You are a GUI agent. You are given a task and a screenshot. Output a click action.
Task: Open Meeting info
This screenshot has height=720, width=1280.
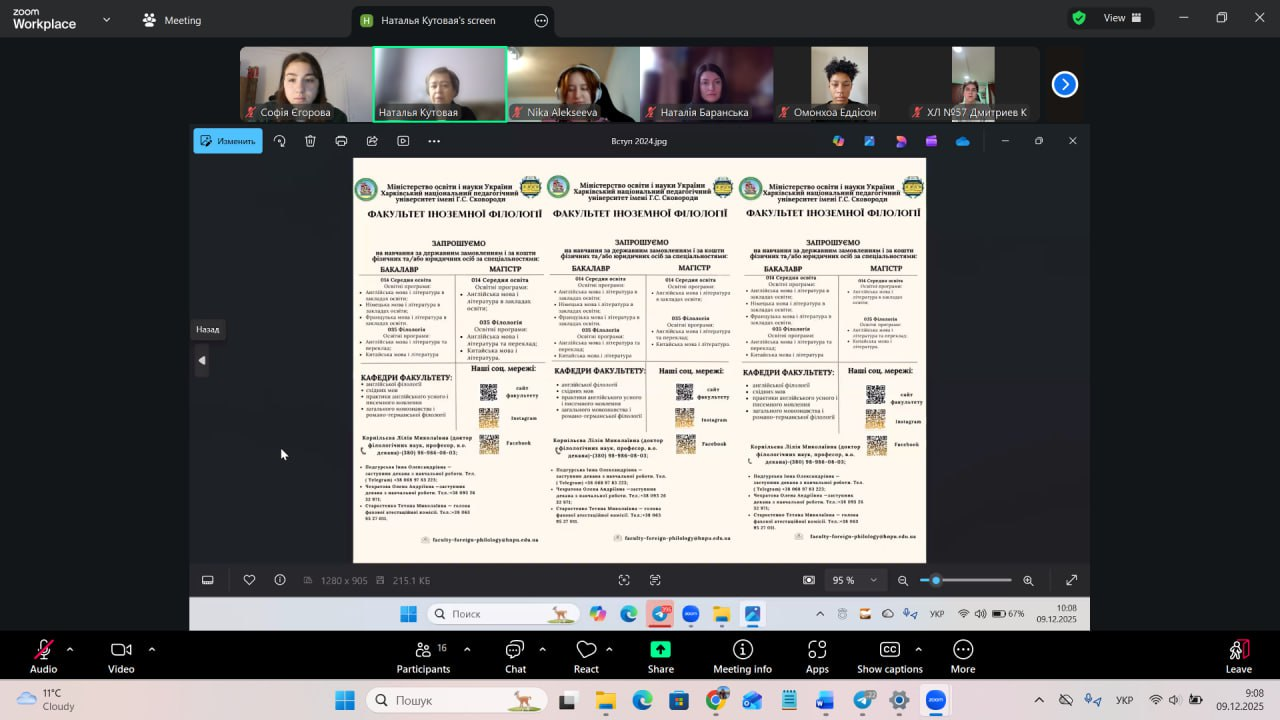742,651
